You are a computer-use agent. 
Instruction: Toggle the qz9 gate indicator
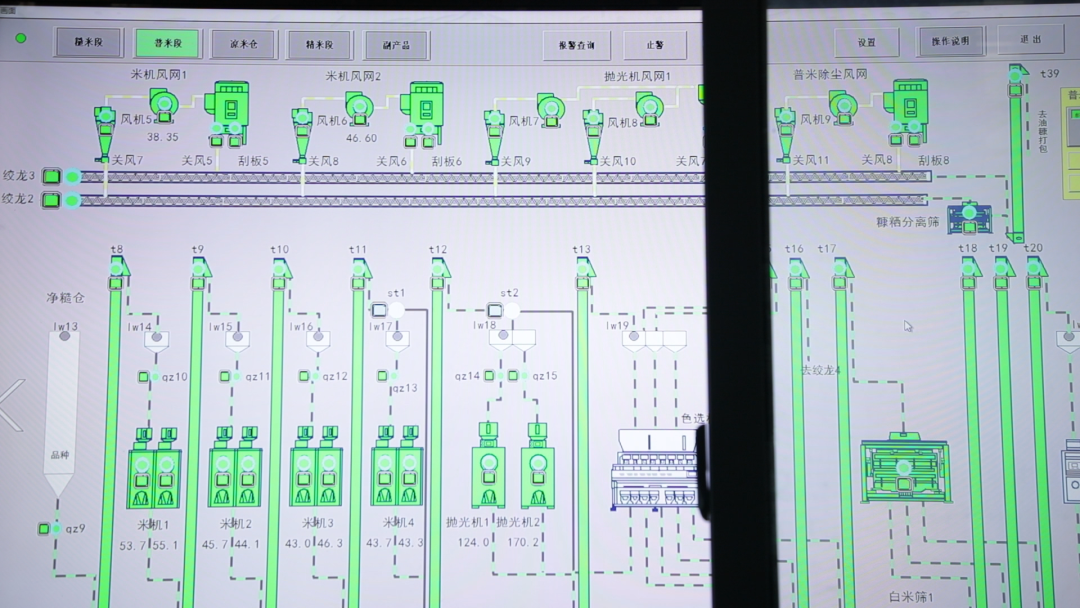click(x=45, y=529)
